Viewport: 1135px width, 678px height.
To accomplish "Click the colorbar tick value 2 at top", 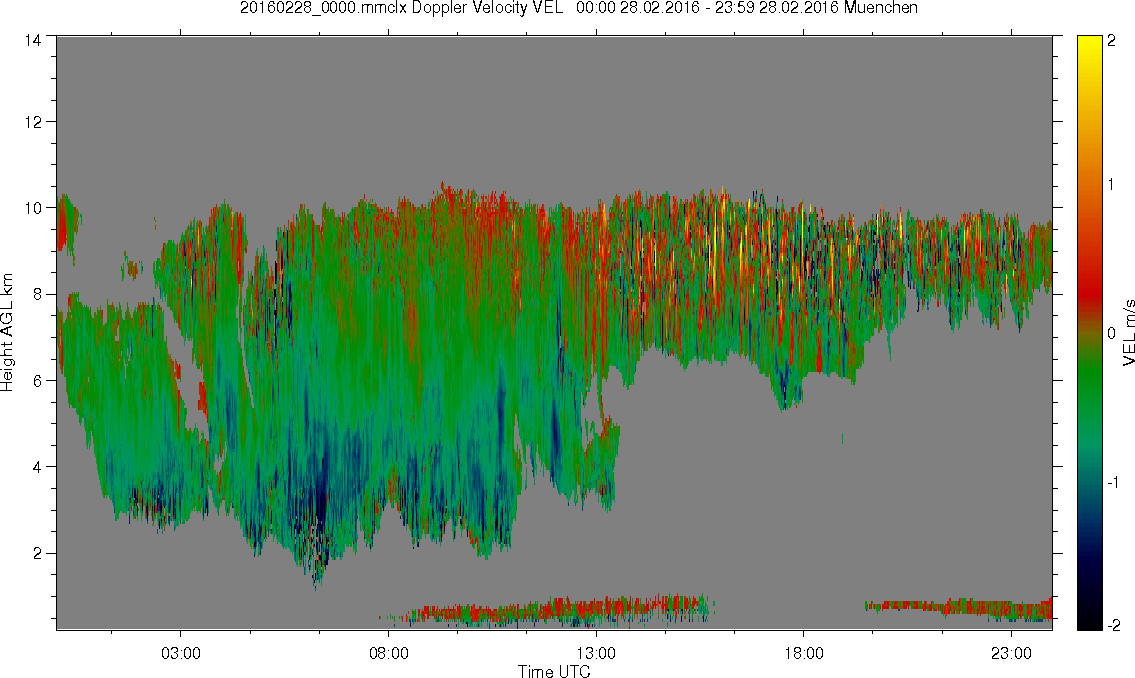I will 1111,41.
